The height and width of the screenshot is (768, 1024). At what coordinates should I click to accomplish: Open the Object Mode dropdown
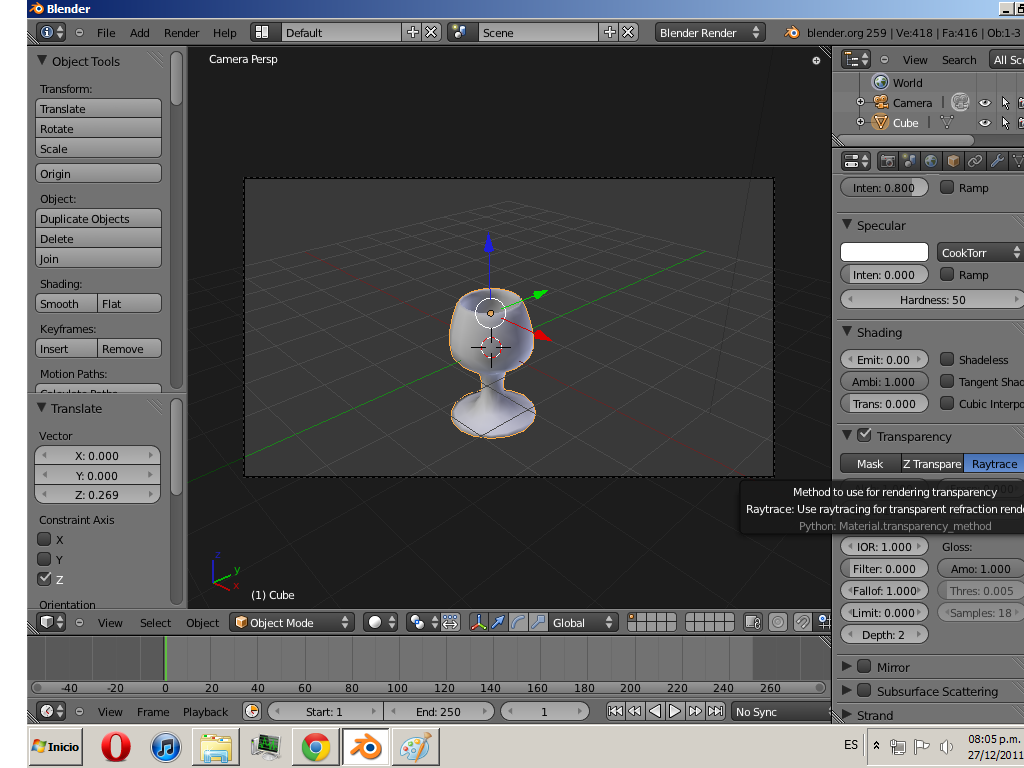click(x=292, y=622)
